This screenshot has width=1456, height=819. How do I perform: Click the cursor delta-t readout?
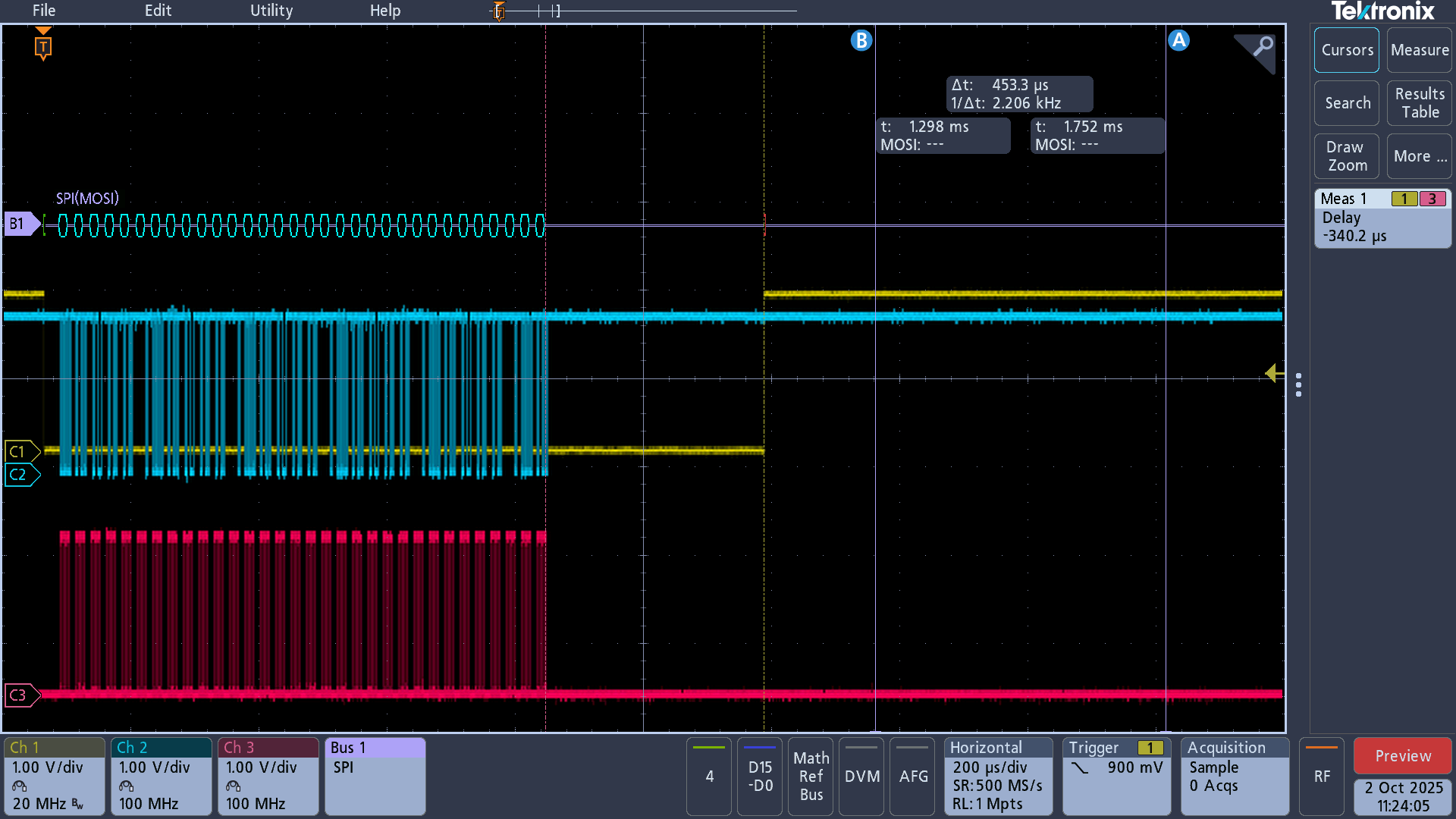point(1019,94)
